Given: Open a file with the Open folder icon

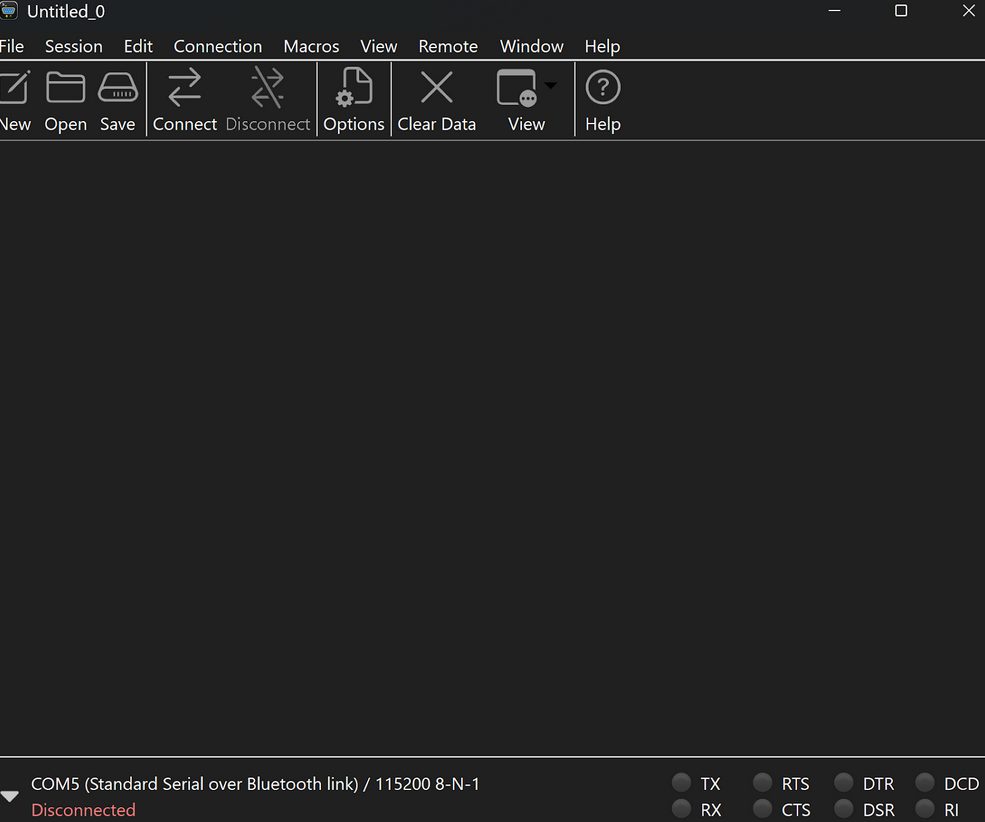Looking at the screenshot, I should pos(65,88).
